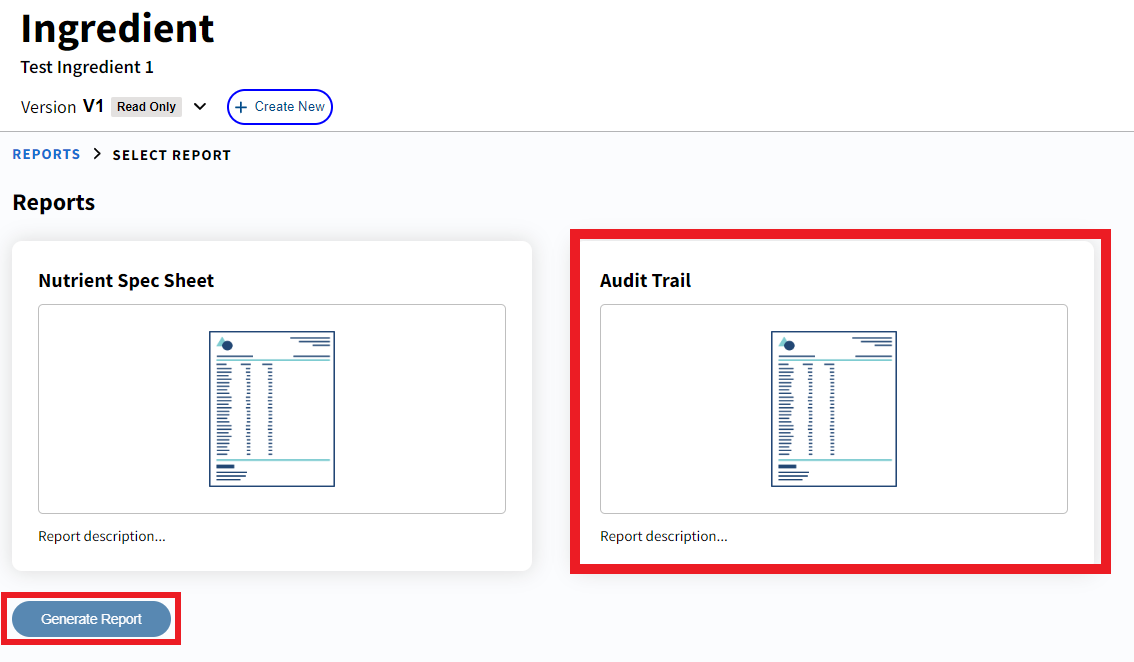Click the SELECT REPORT breadcrumb entry
The width and height of the screenshot is (1134, 662).
(171, 154)
